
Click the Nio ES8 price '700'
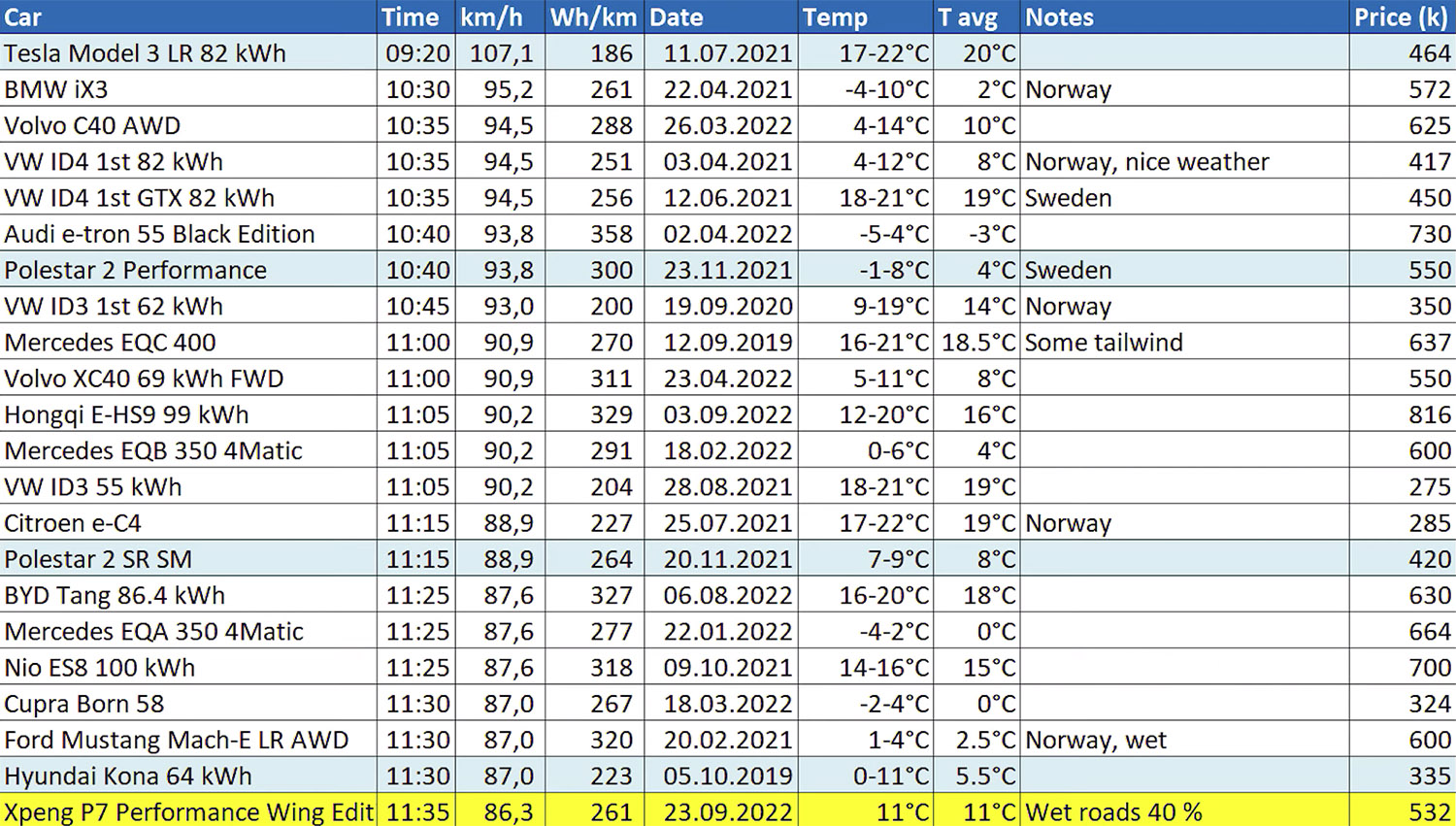pyautogui.click(x=1404, y=667)
